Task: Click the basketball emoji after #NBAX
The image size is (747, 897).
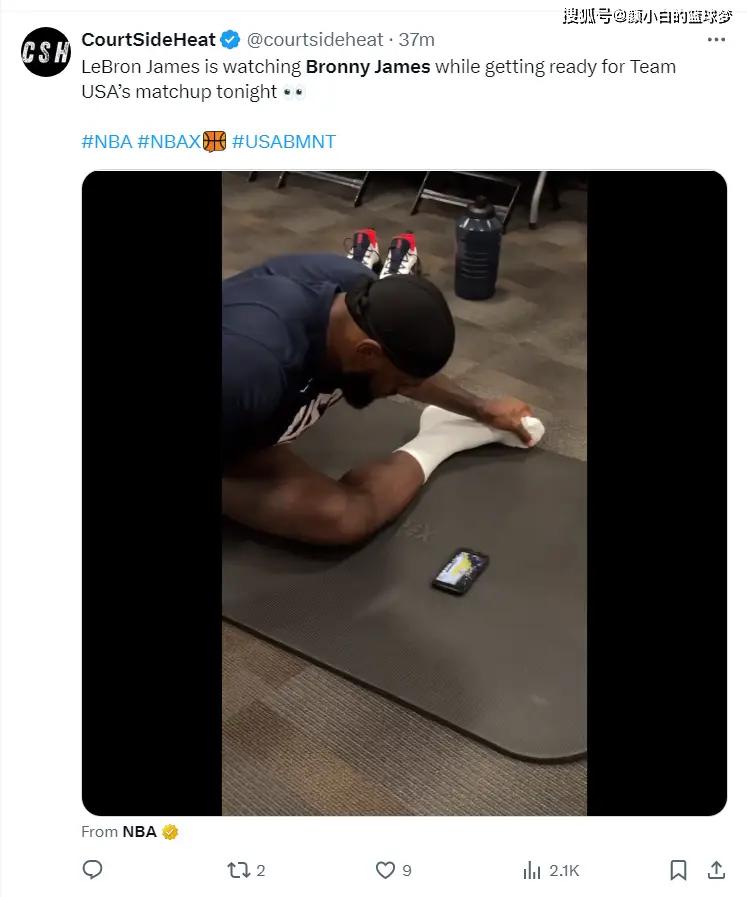Action: click(214, 141)
